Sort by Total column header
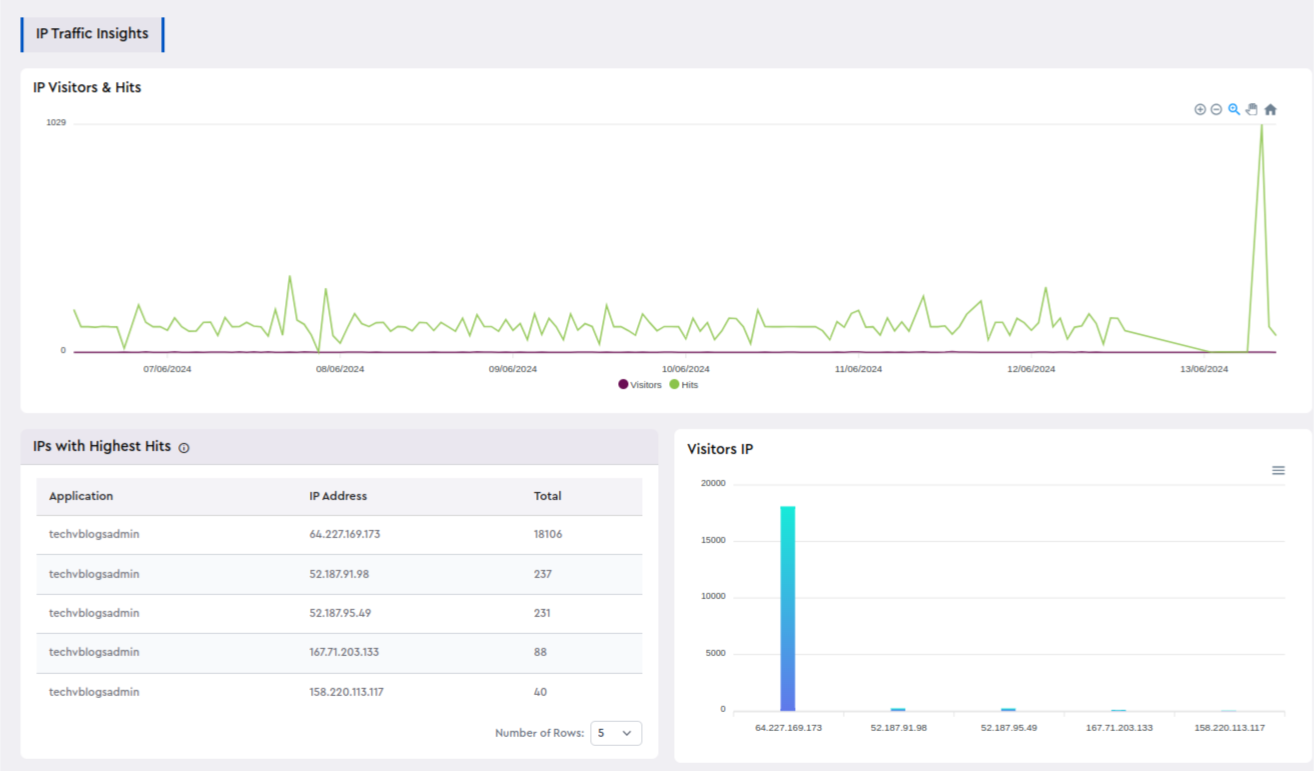 click(x=548, y=496)
